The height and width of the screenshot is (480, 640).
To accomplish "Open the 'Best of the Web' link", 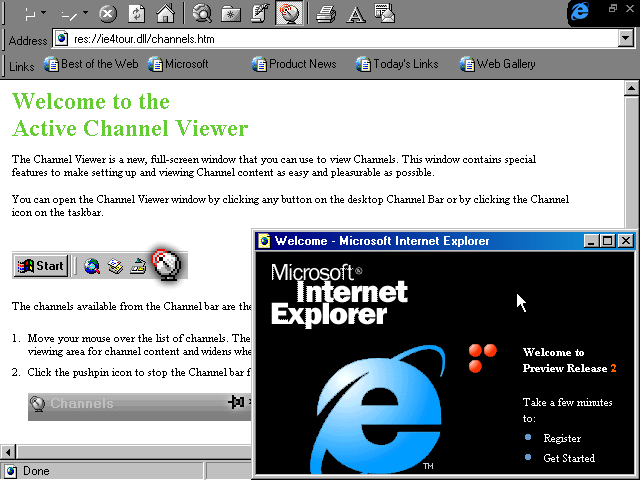I will (91, 64).
